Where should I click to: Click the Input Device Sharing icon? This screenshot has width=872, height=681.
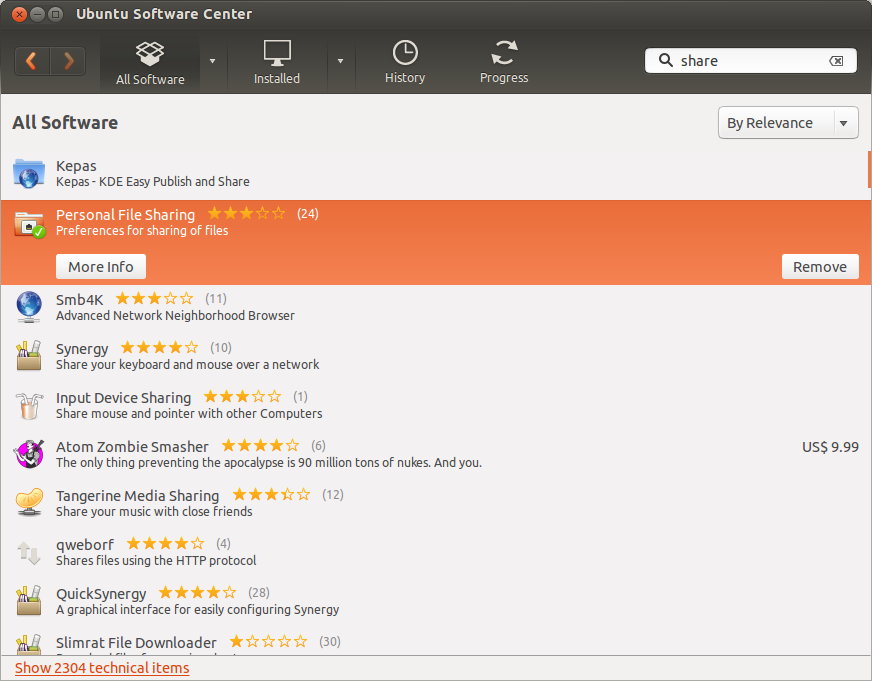pos(29,405)
